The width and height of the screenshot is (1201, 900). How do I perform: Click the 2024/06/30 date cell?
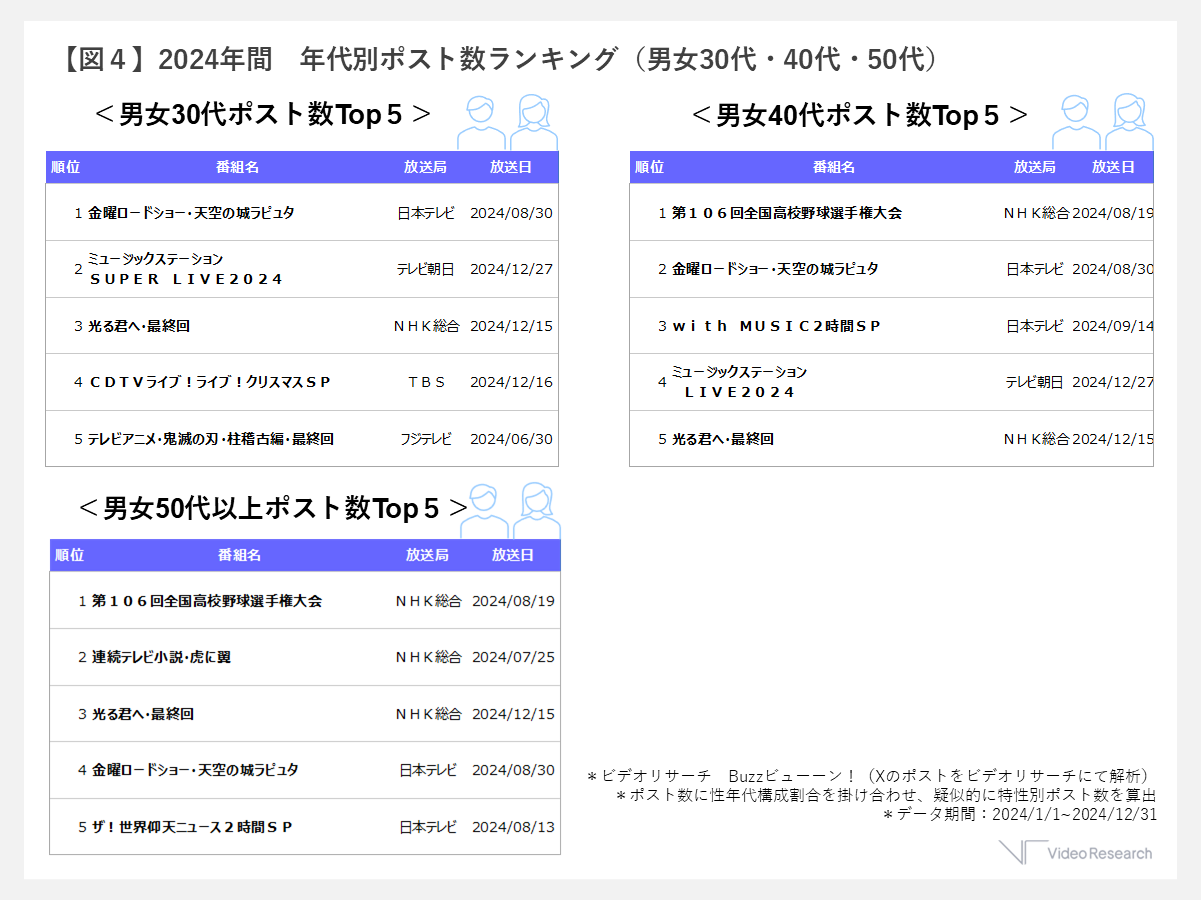[x=511, y=439]
